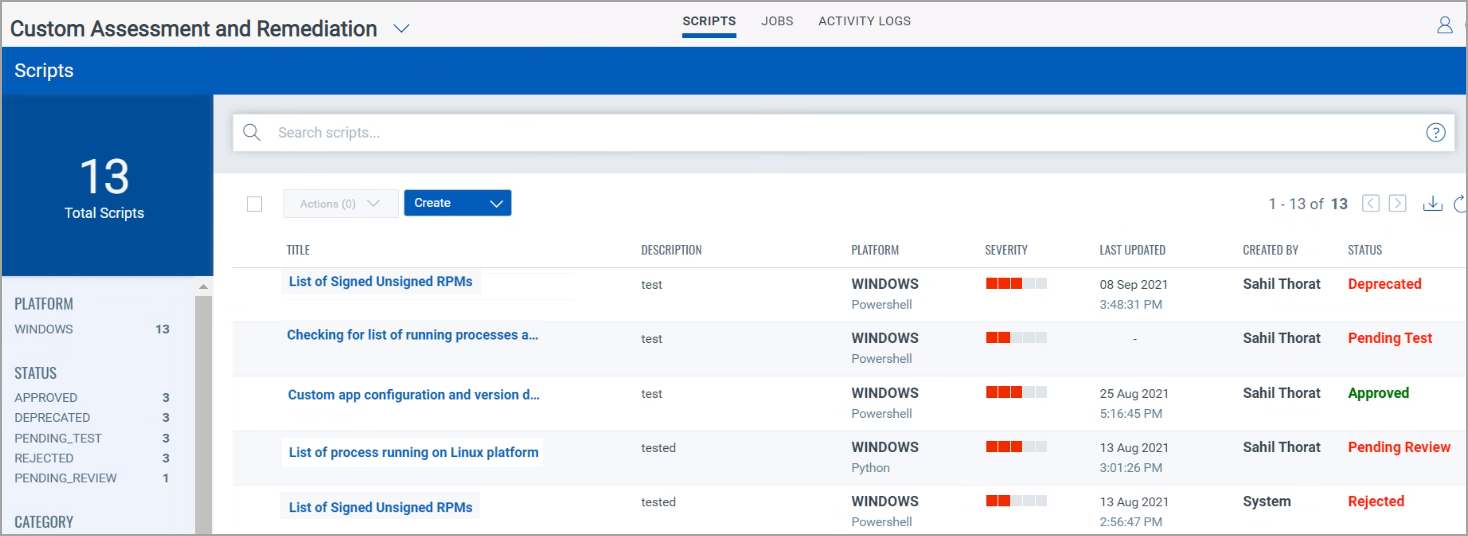The width and height of the screenshot is (1468, 536).
Task: Click the magnifier search icon
Action: [x=252, y=132]
